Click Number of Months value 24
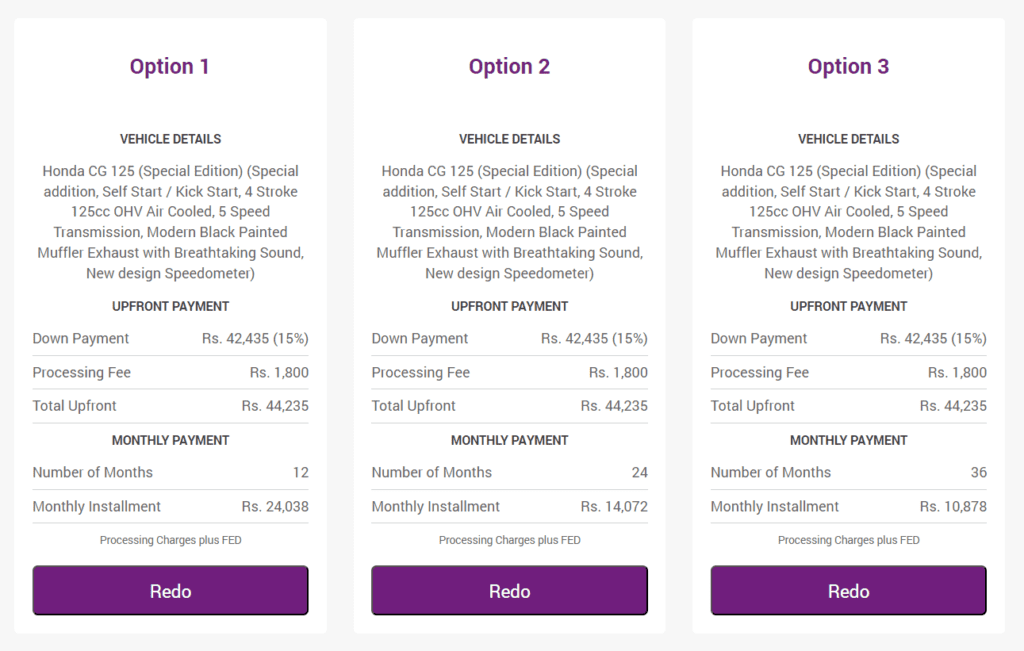This screenshot has height=651, width=1024. (639, 472)
